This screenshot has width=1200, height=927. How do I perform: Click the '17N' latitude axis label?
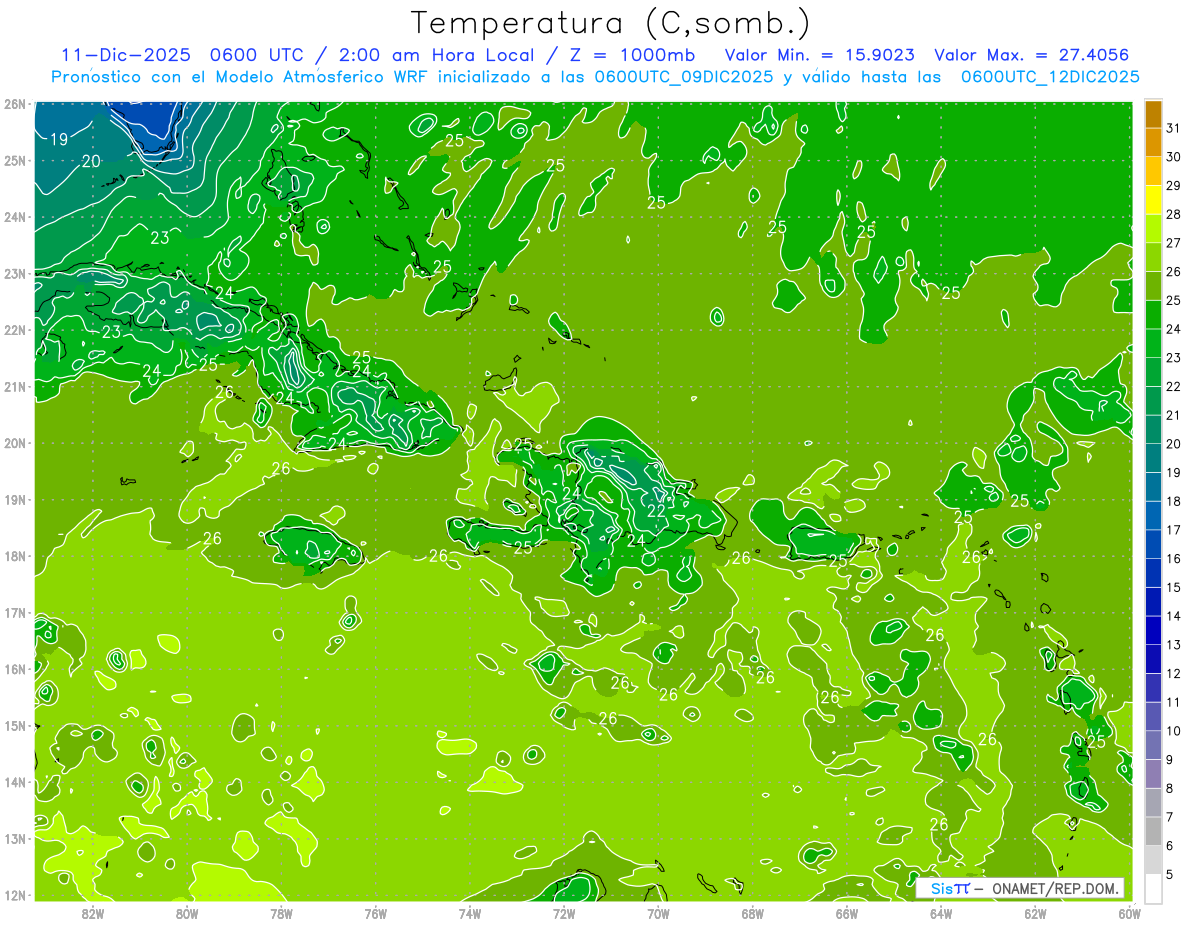click(x=14, y=613)
